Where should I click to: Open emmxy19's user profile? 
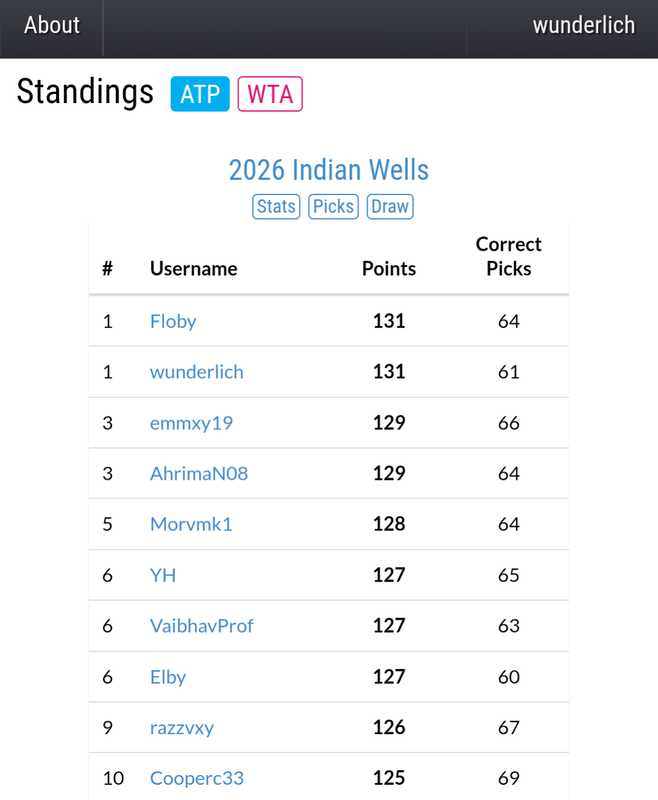191,423
